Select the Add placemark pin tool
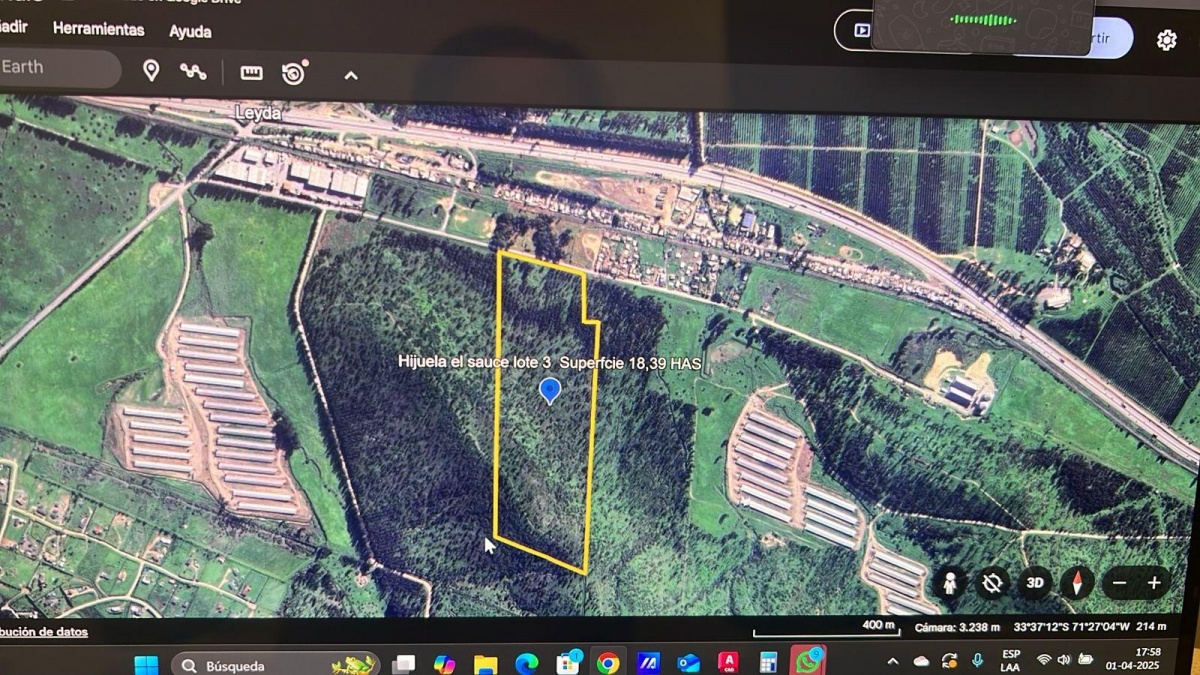Screen dimensions: 1200x675 151,71
